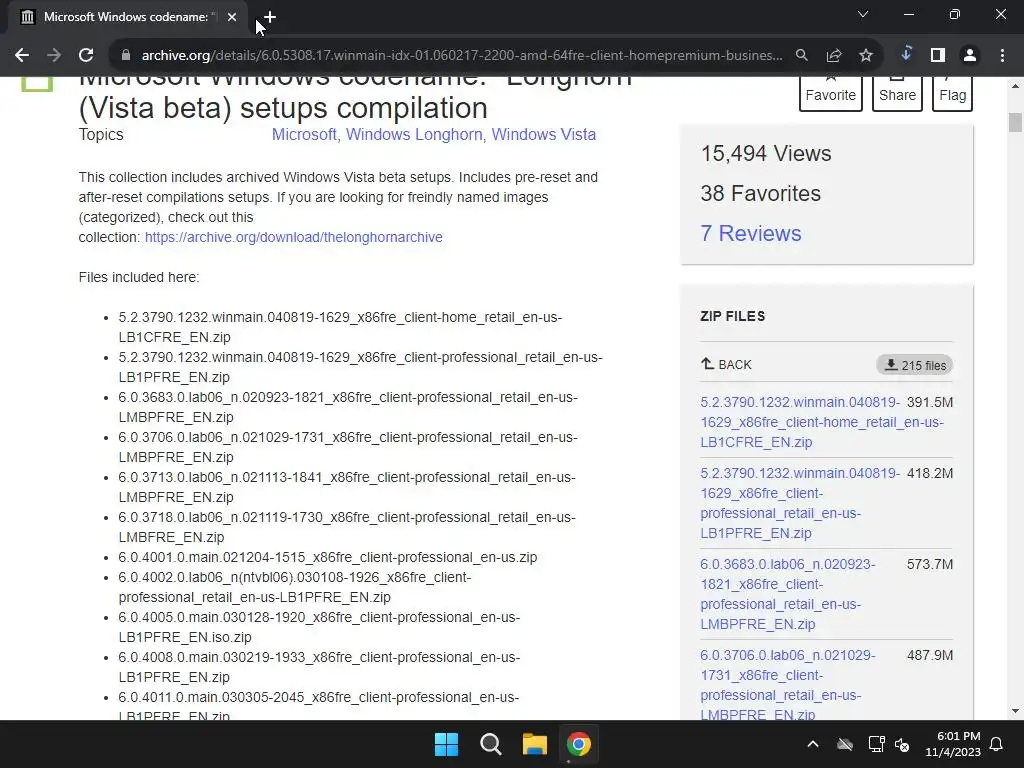Image resolution: width=1024 pixels, height=768 pixels.
Task: Go back to the previous page
Action: [x=22, y=56]
